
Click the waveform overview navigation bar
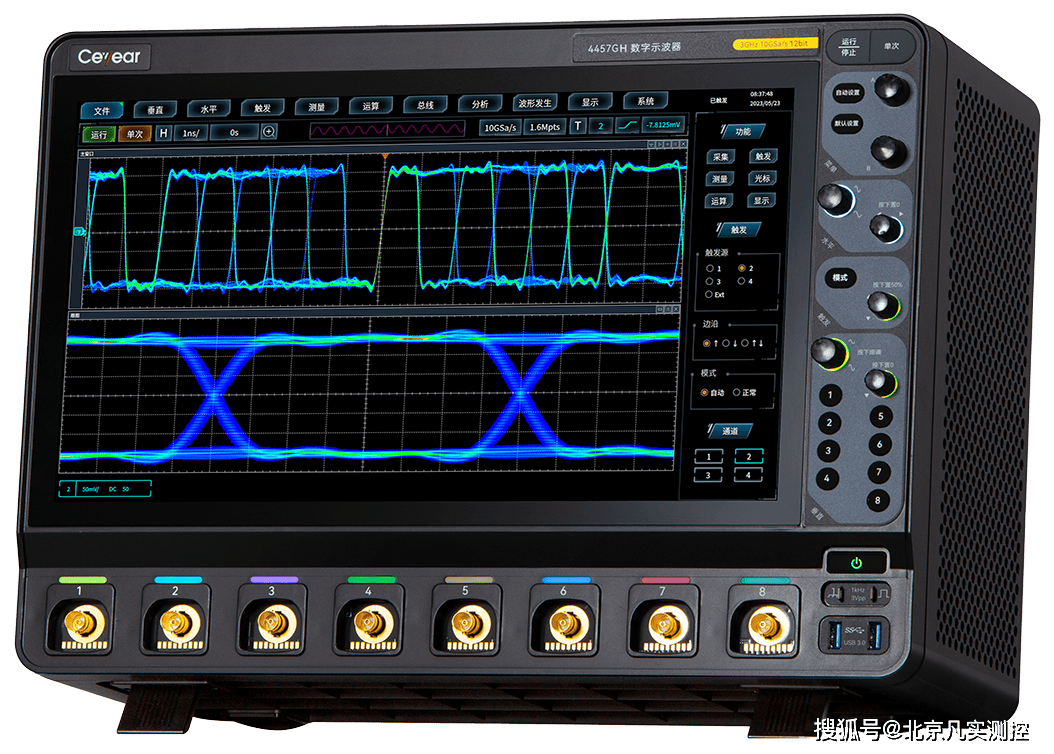point(387,129)
